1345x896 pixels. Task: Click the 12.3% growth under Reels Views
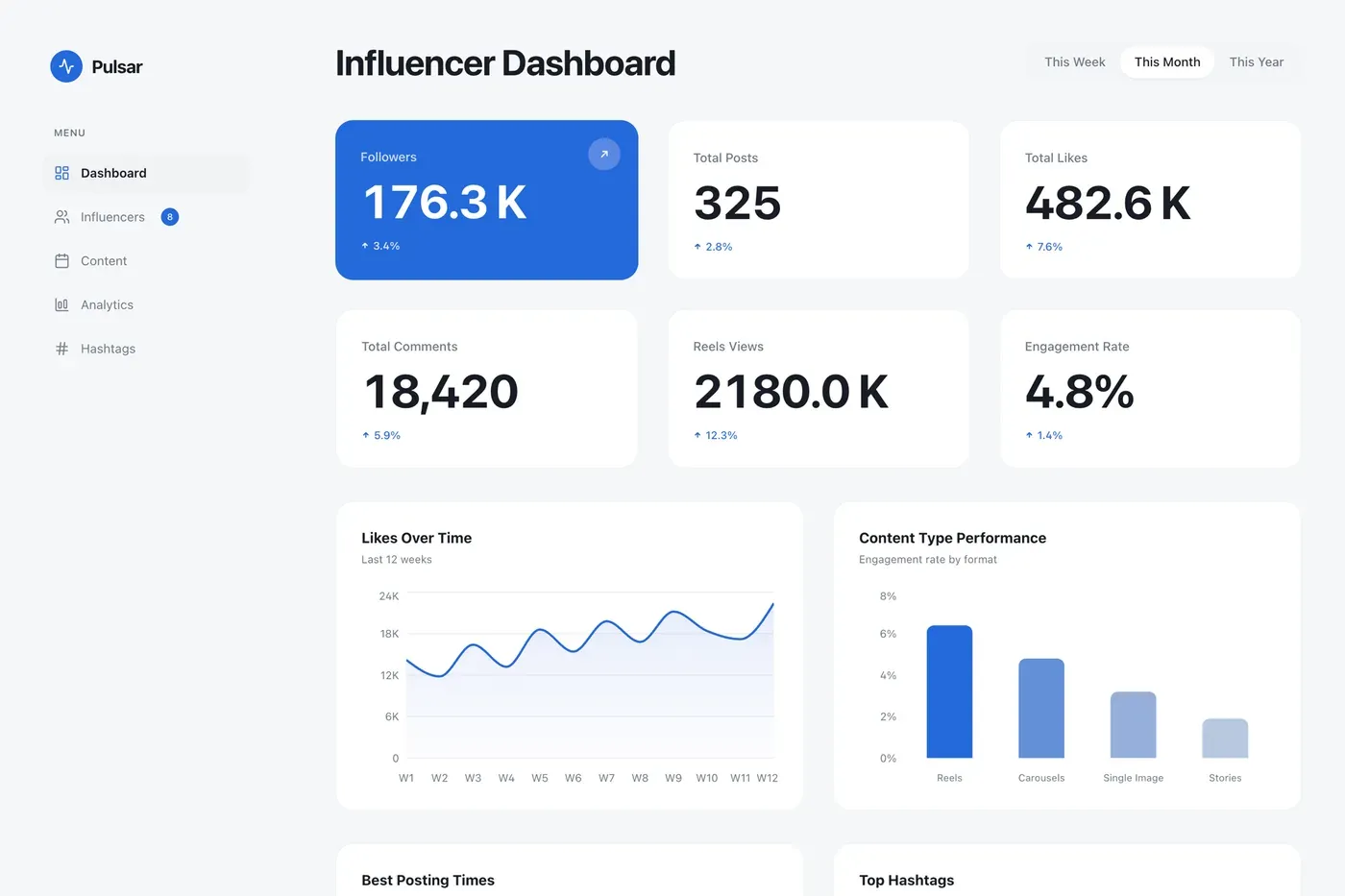[x=721, y=435]
